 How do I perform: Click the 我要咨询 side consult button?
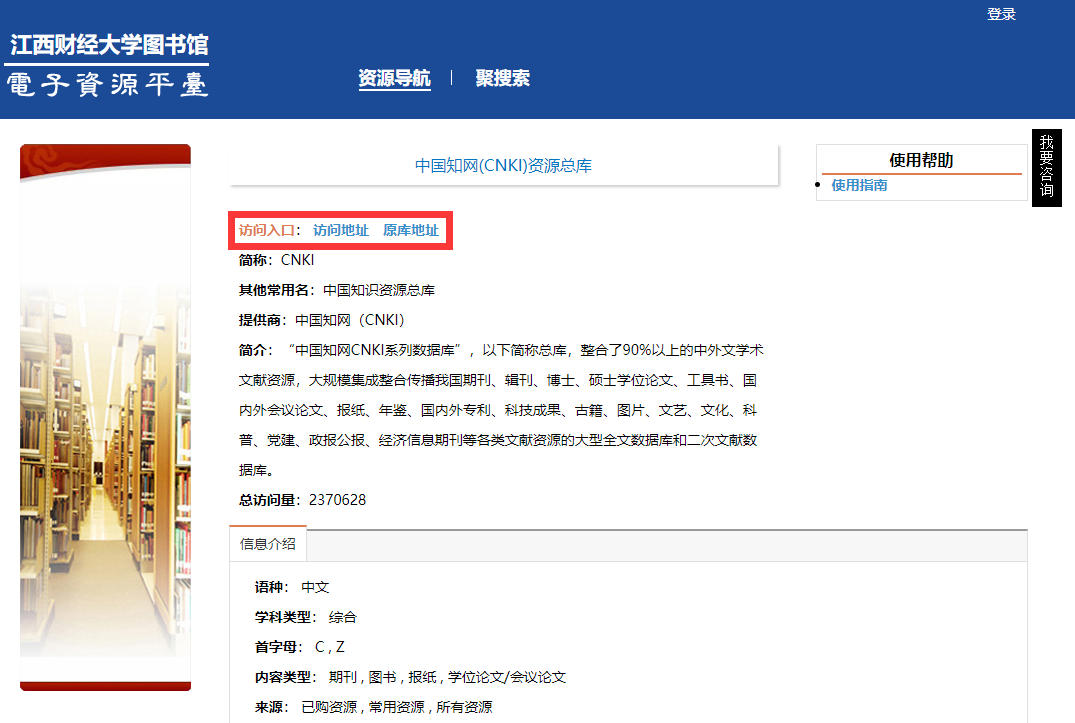tap(1046, 167)
